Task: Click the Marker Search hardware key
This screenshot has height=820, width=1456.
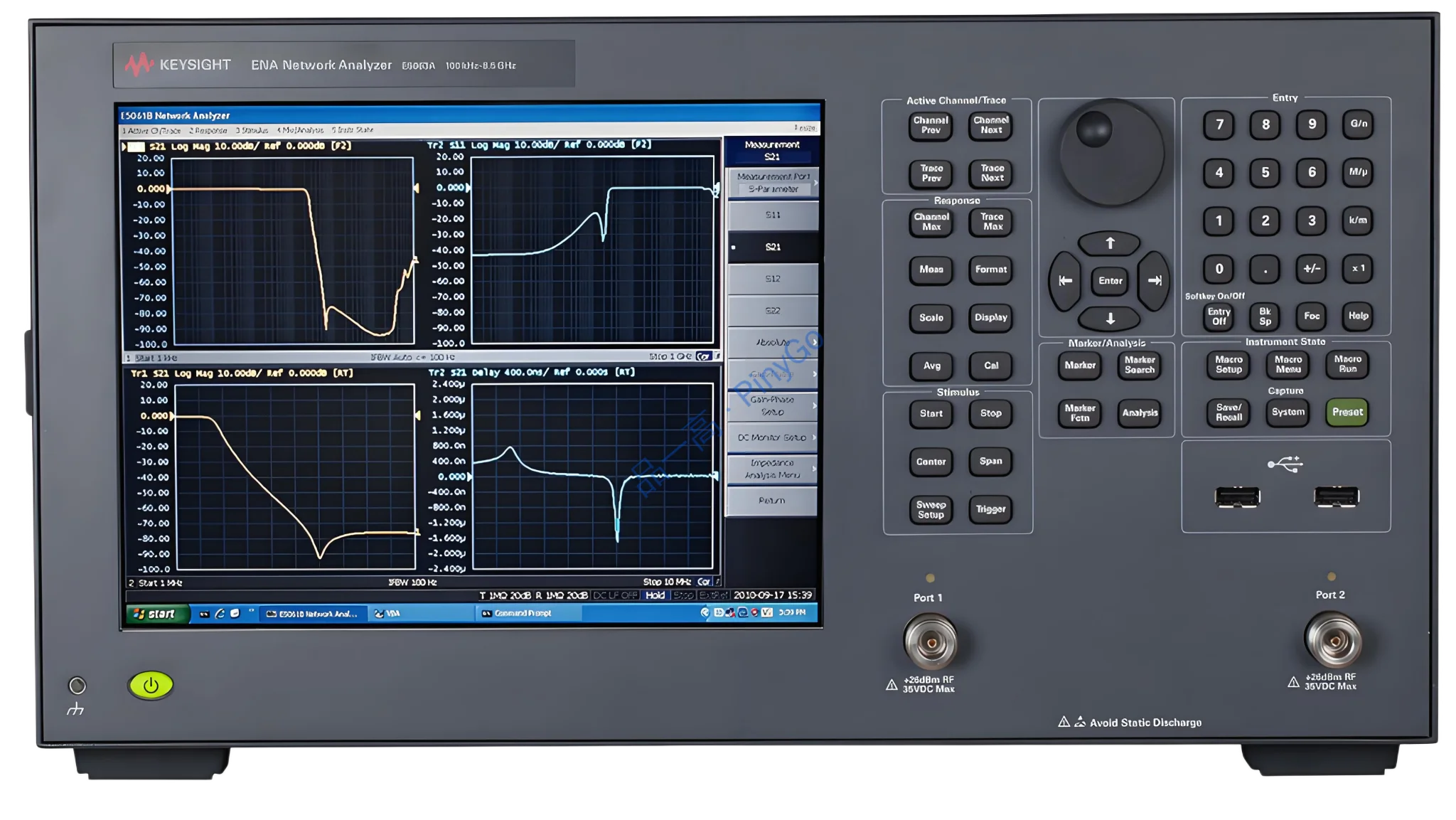Action: [x=1140, y=365]
